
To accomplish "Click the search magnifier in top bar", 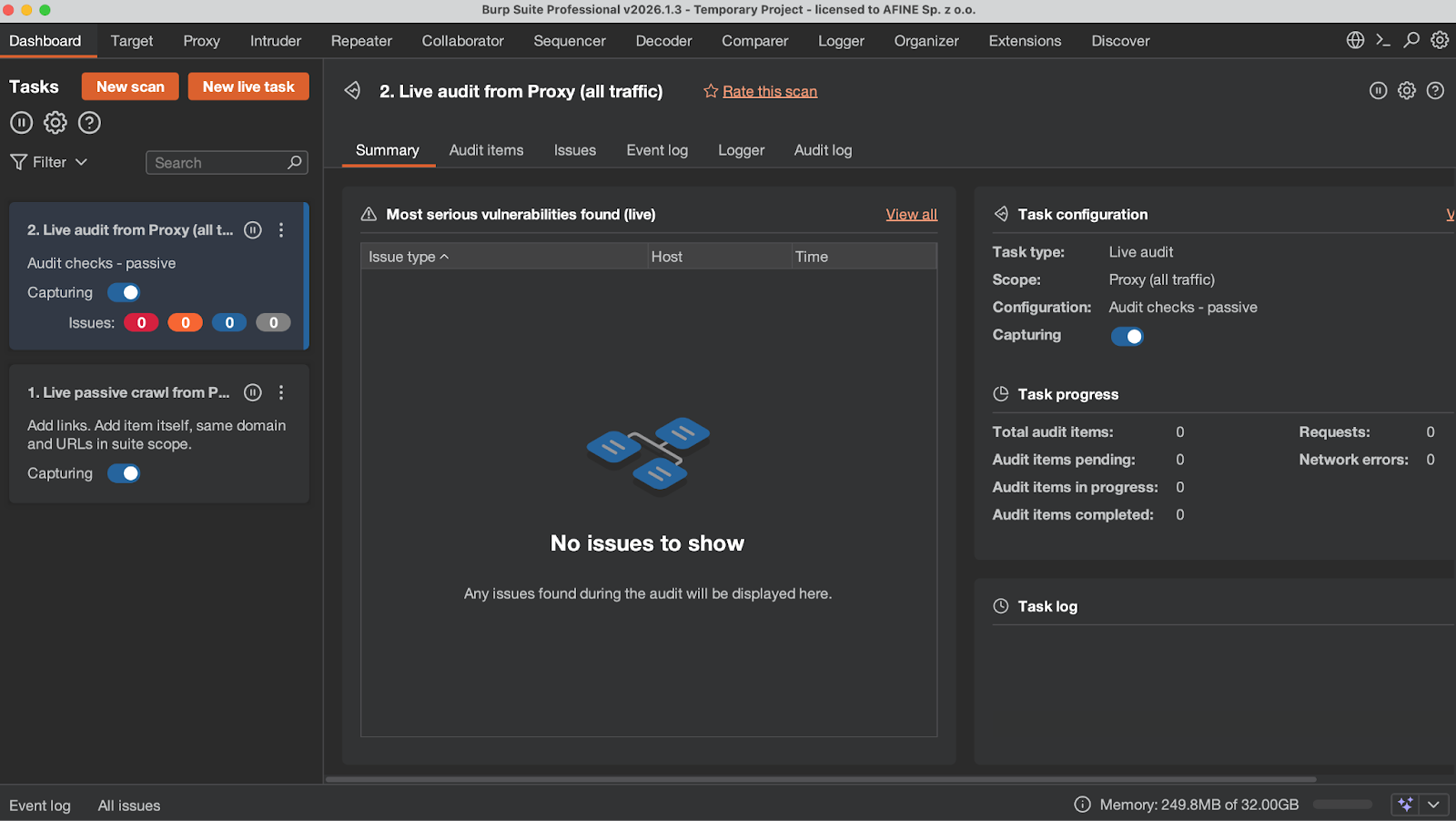I will pyautogui.click(x=1411, y=40).
